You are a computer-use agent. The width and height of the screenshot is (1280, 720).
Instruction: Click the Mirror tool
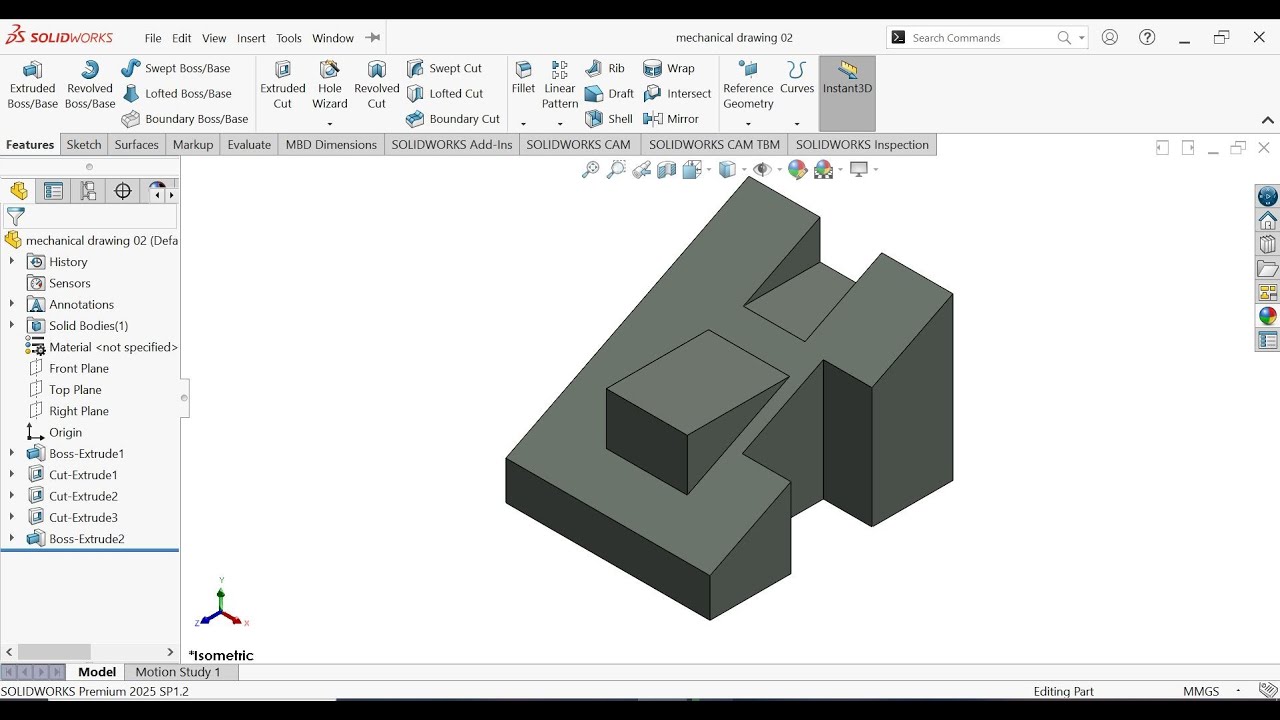click(671, 119)
